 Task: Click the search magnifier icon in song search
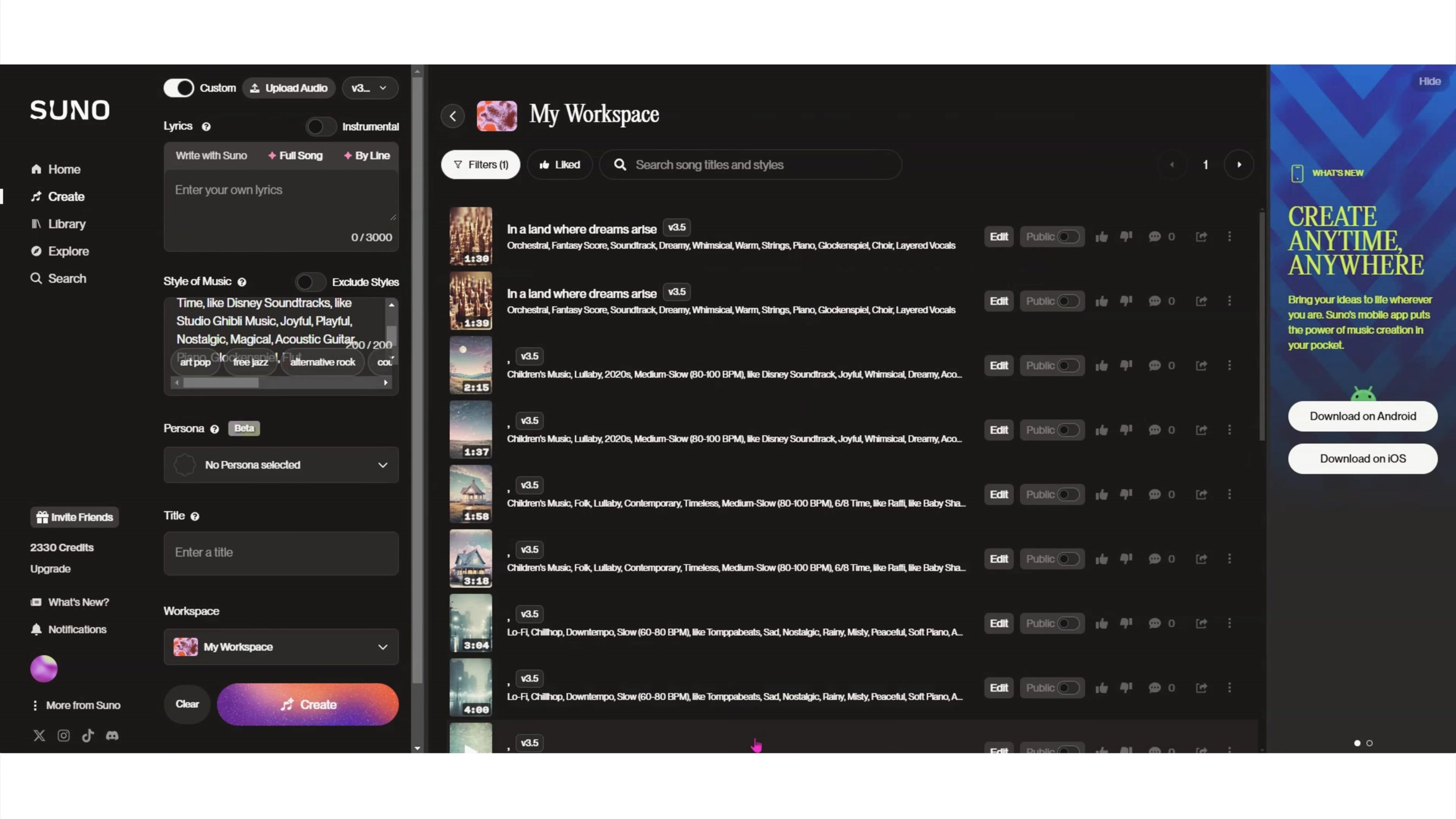click(620, 165)
